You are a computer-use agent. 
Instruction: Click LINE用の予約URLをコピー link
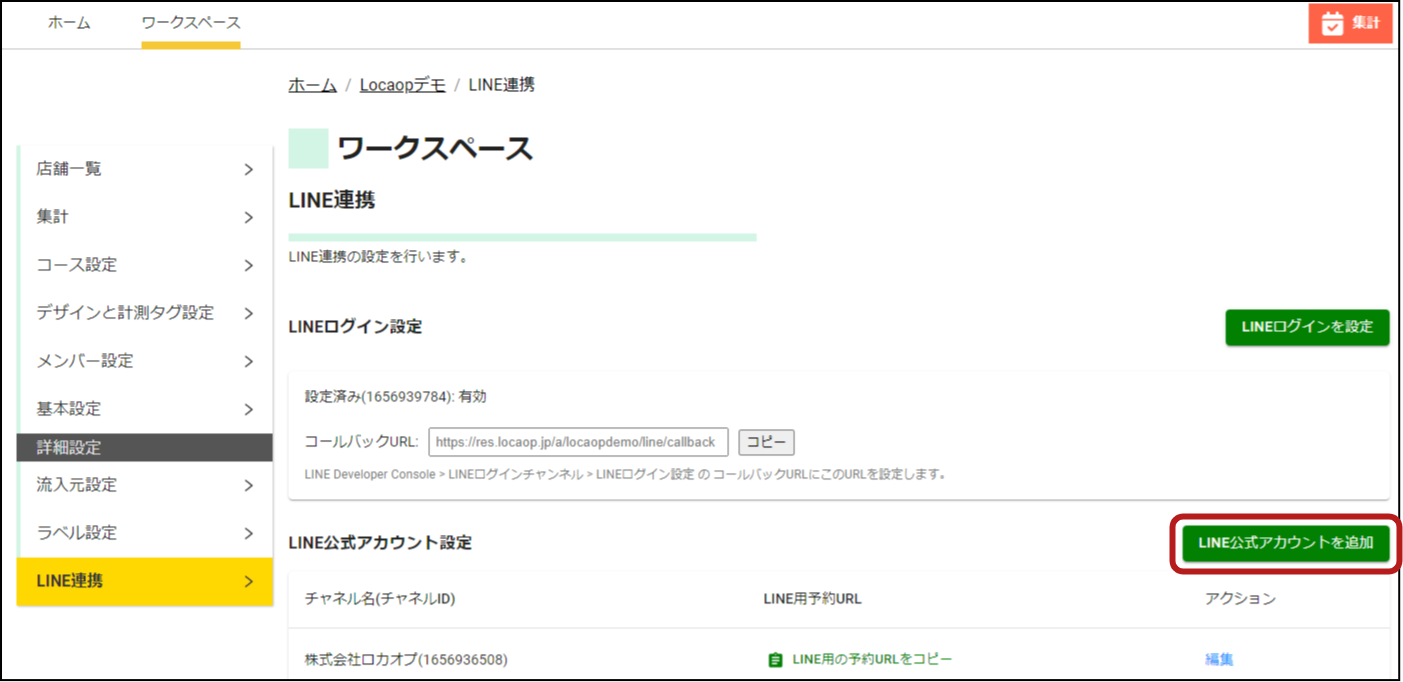click(x=872, y=660)
